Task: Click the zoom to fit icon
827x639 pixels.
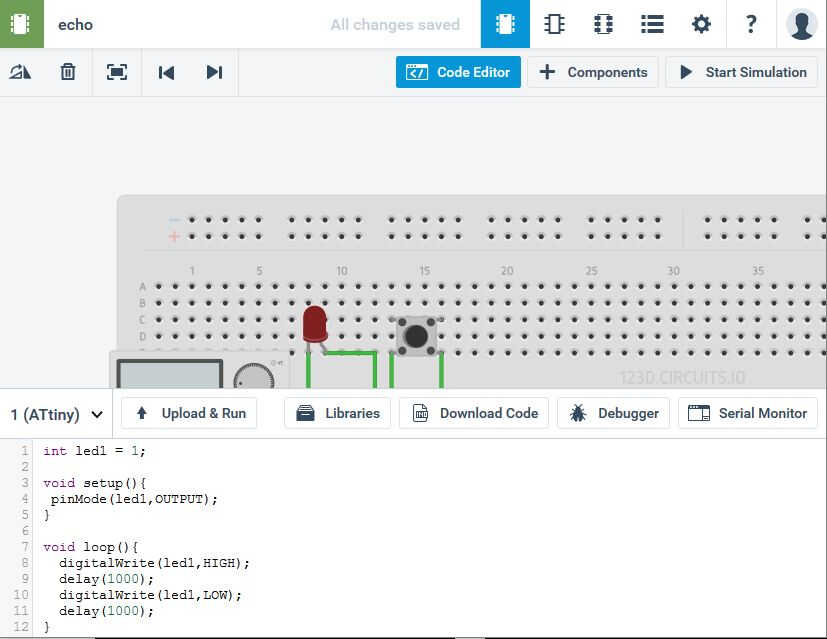Action: 117,72
